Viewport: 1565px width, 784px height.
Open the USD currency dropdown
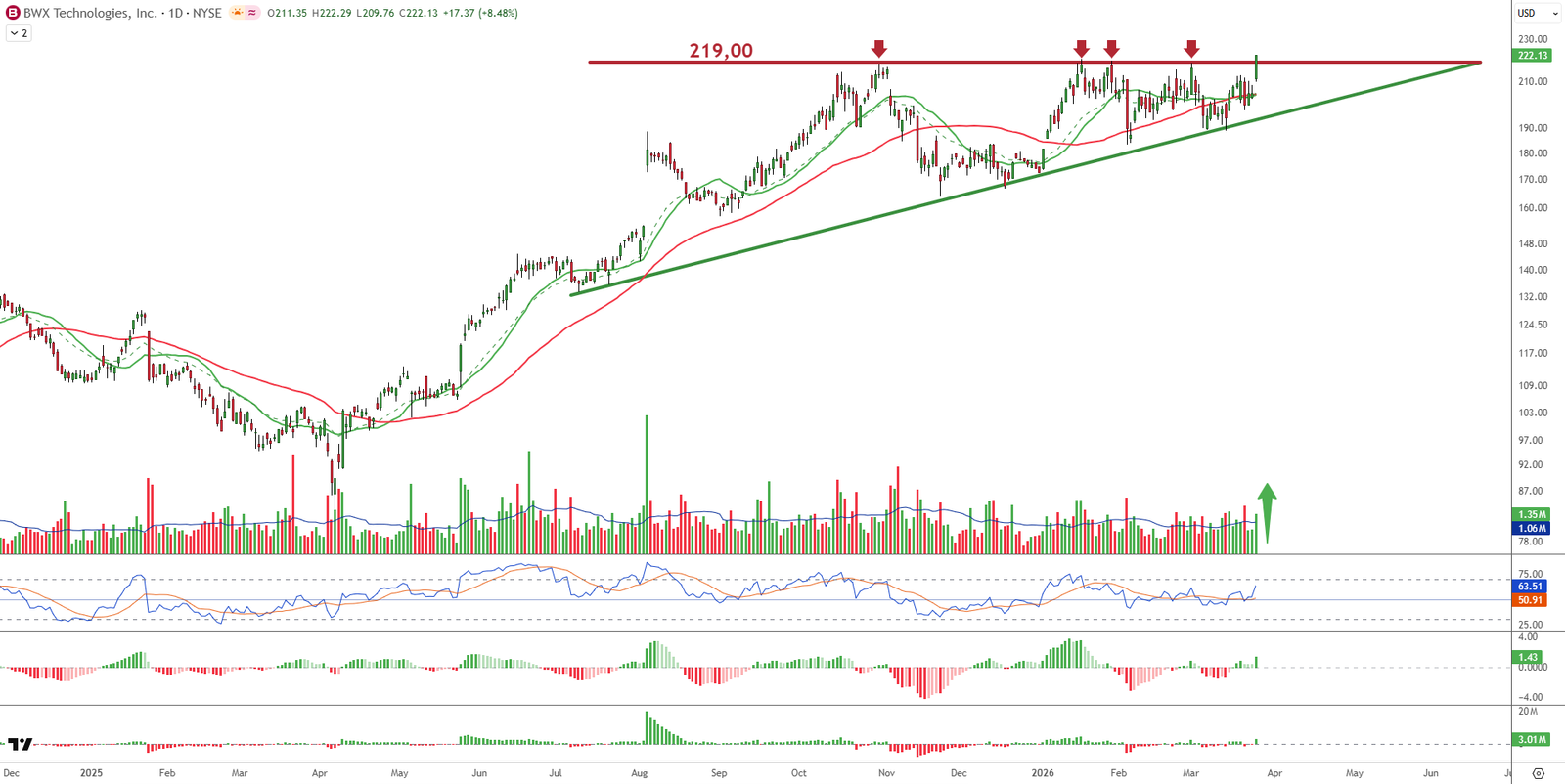click(1538, 13)
